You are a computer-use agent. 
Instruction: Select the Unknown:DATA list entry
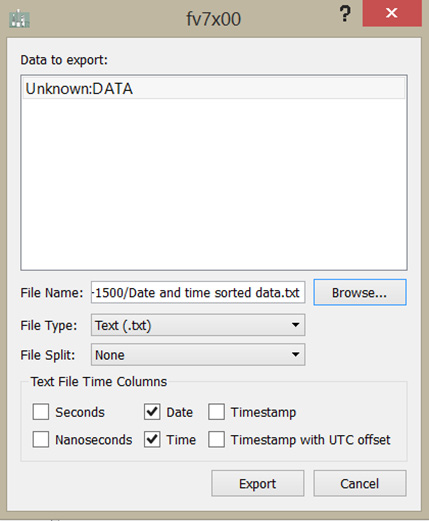tap(214, 89)
